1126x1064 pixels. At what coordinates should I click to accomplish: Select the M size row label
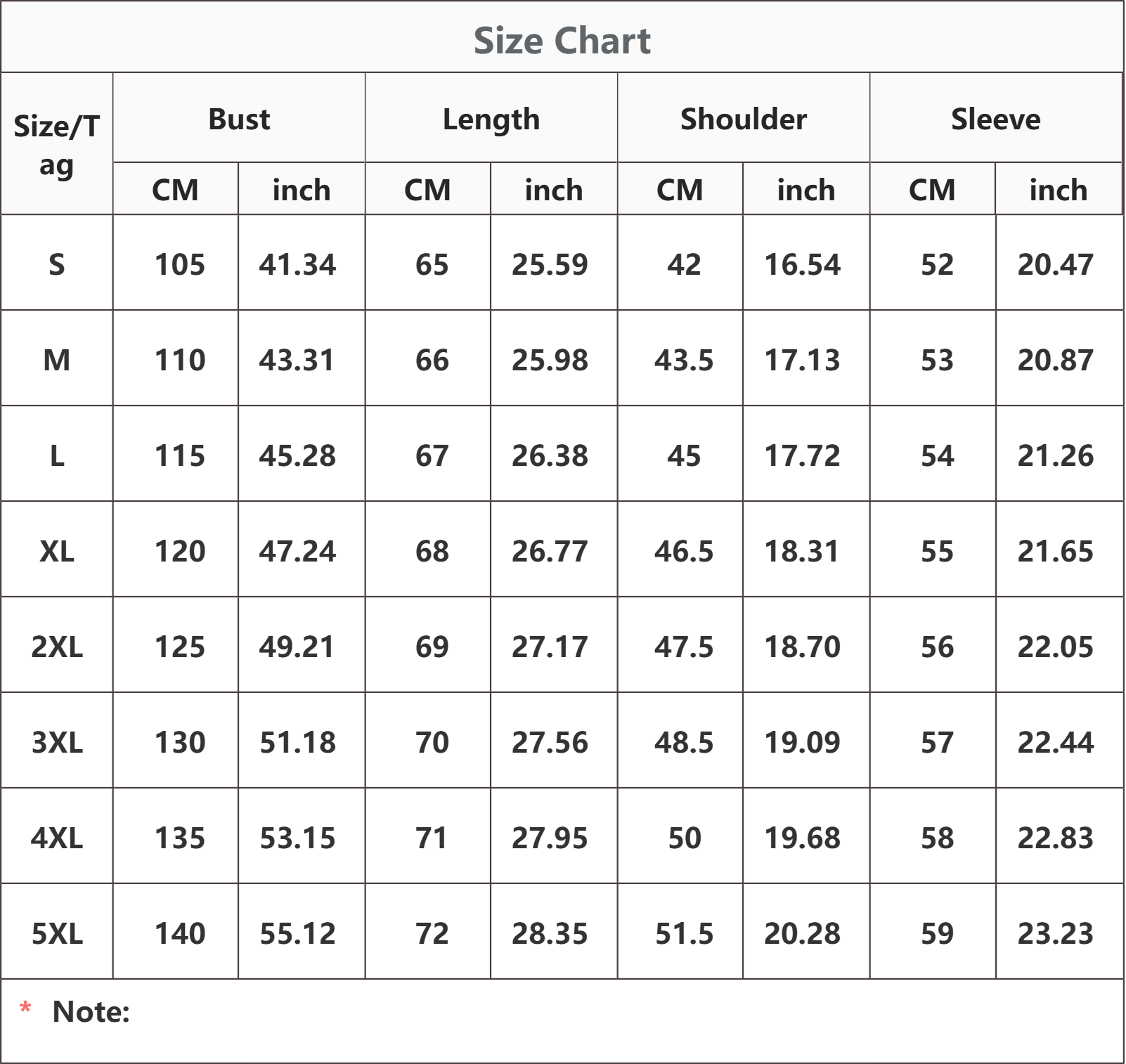tap(56, 360)
